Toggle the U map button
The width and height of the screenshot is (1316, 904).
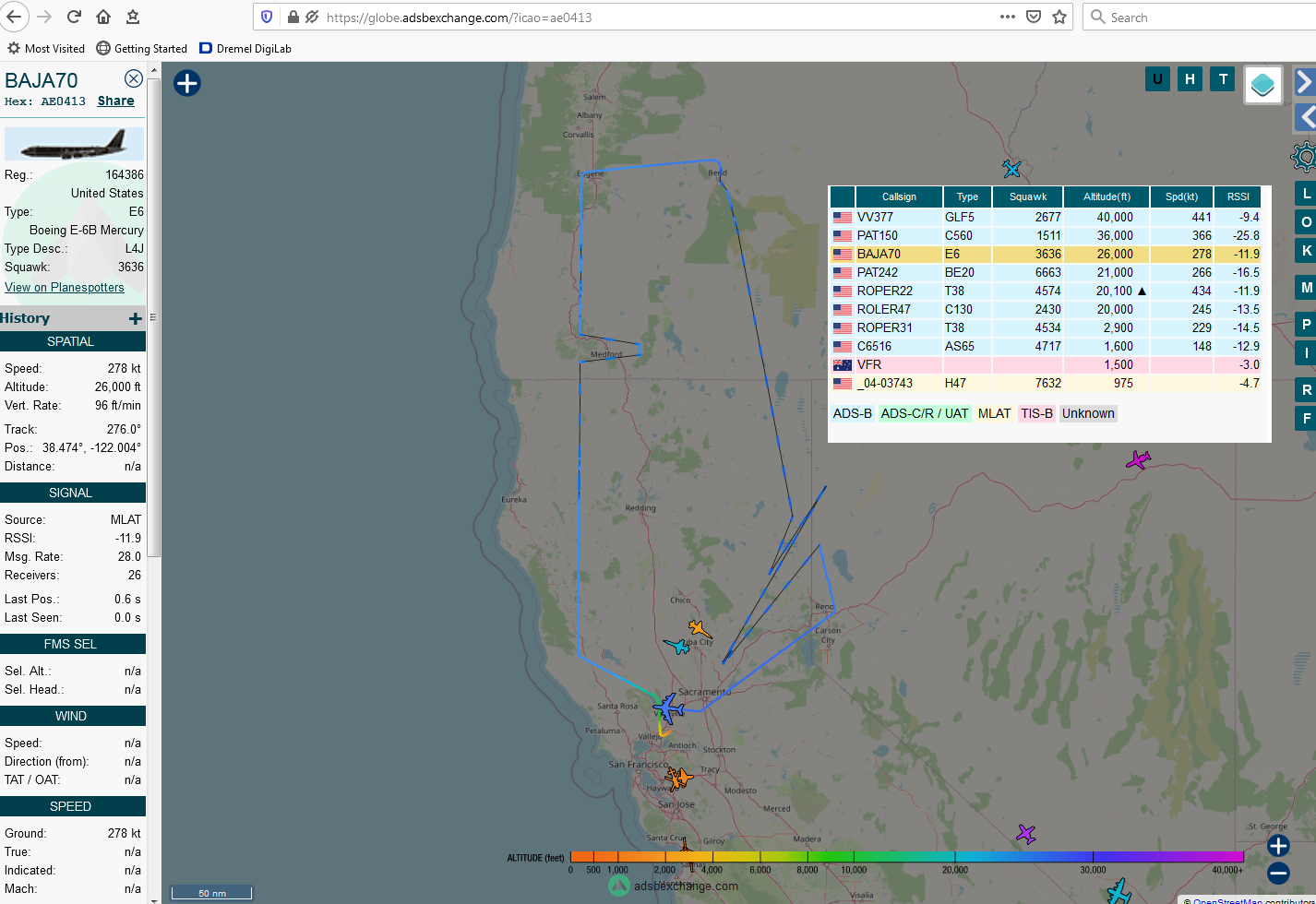[x=1157, y=79]
